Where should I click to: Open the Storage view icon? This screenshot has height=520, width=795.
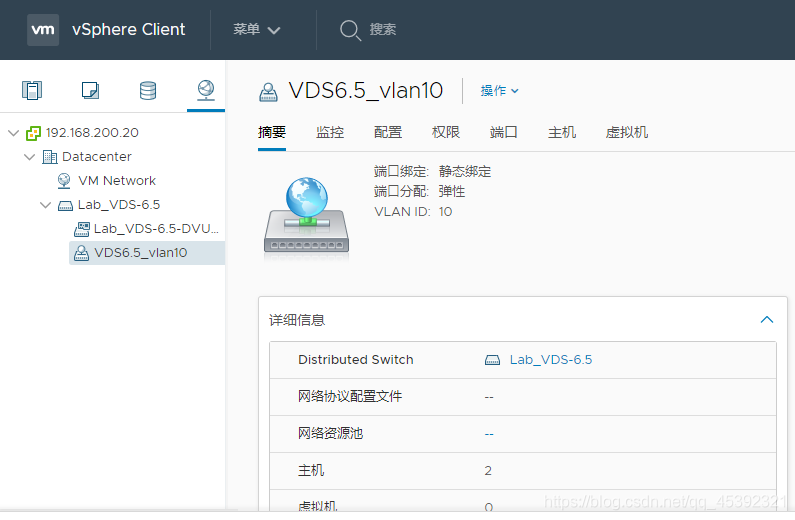click(148, 90)
